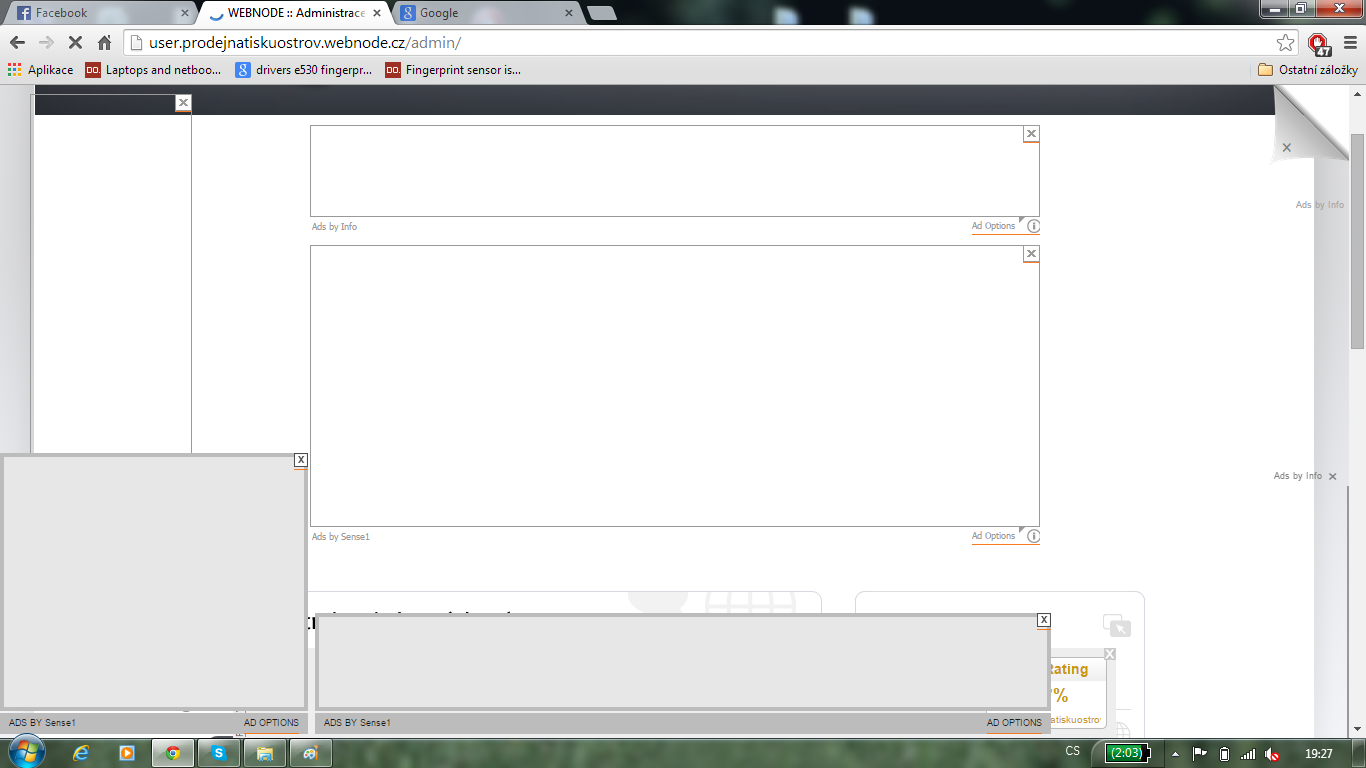This screenshot has width=1366, height=768.
Task: Open Paint from the taskbar
Action: coord(311,753)
